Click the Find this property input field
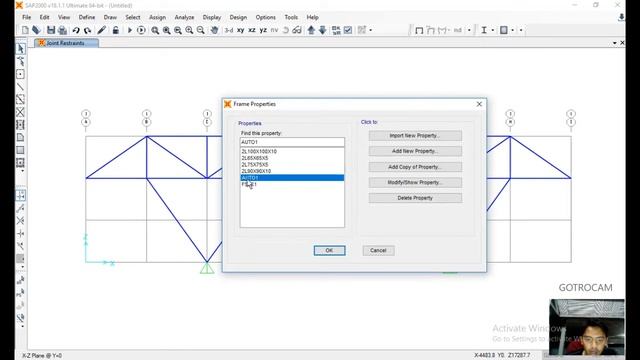Viewport: 640px width, 360px height. point(292,142)
